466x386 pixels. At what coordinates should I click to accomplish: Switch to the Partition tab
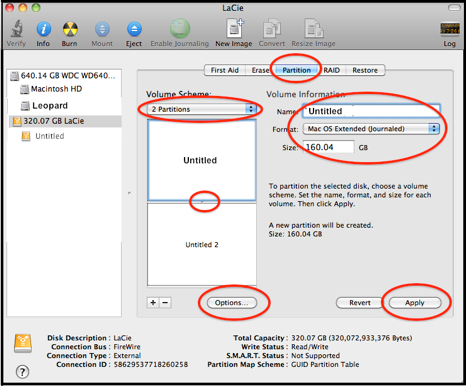tap(296, 70)
